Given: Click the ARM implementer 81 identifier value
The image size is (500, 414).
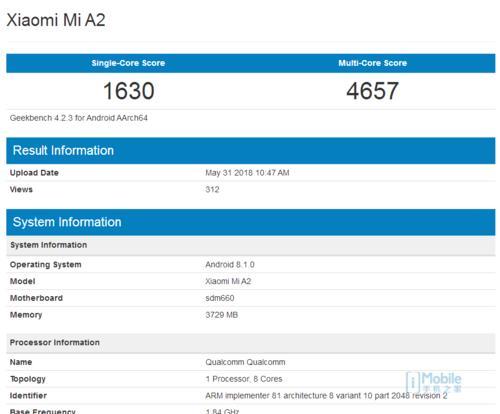Looking at the screenshot, I should click(x=326, y=396).
